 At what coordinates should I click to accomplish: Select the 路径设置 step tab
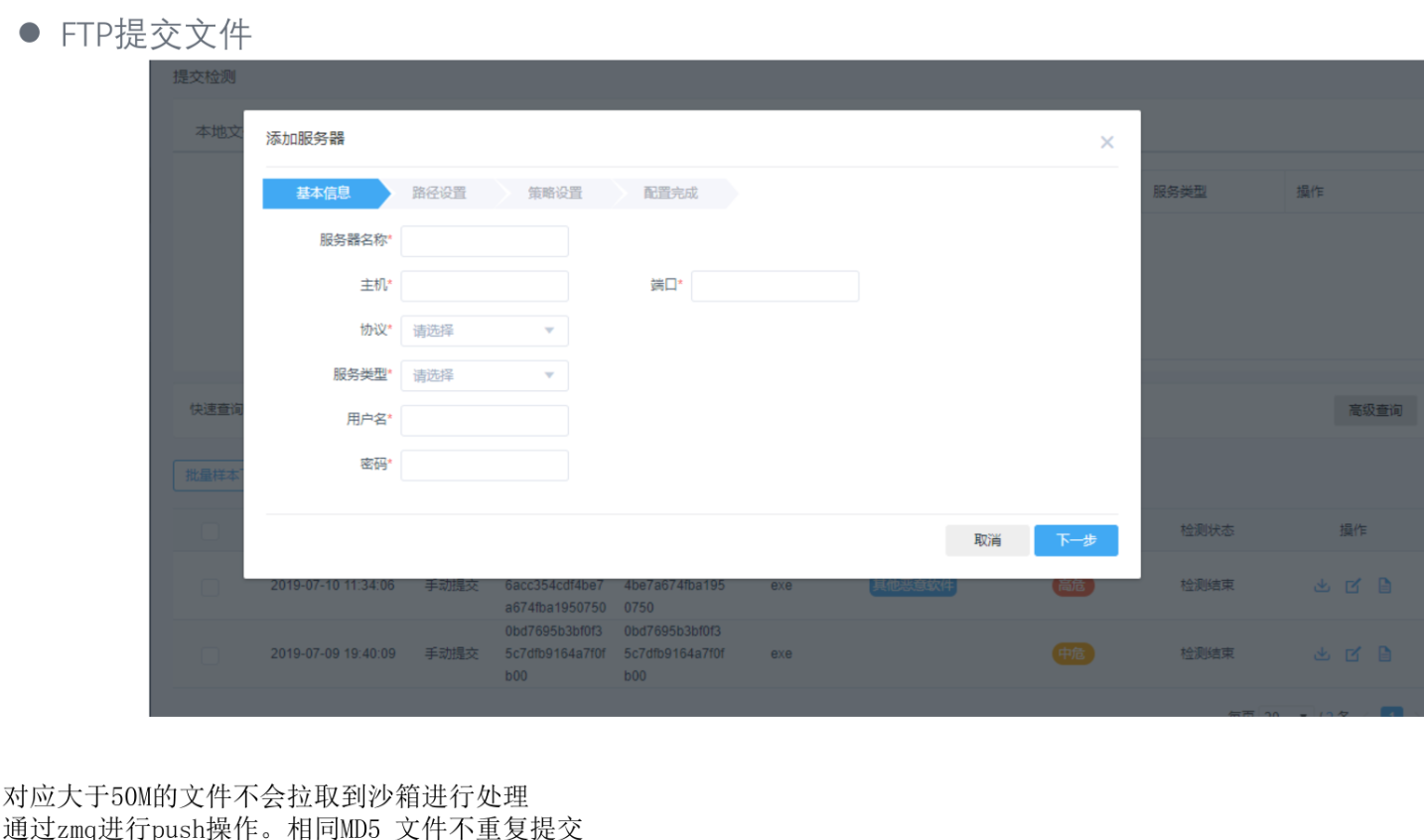439,193
